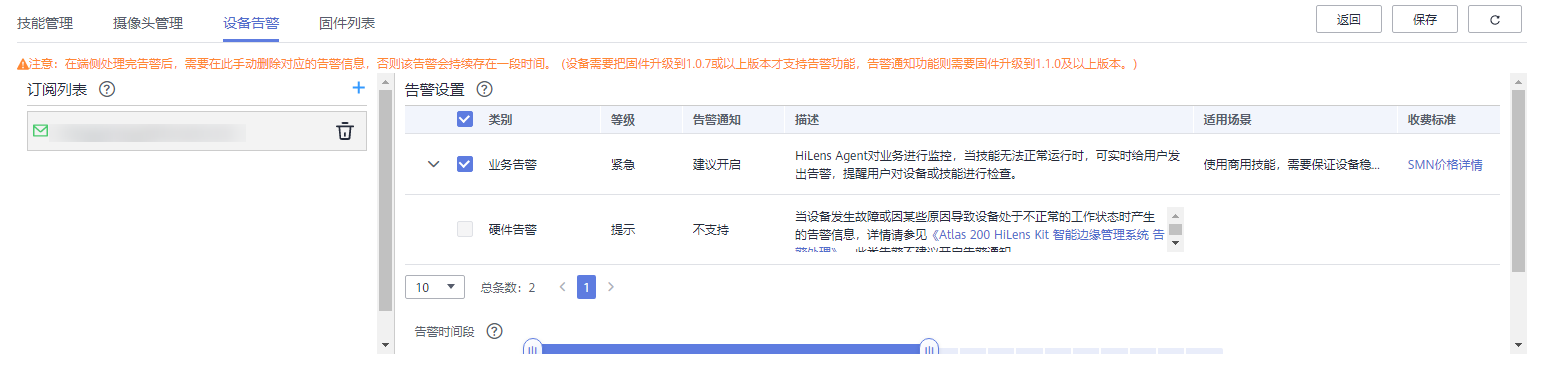1541x388 pixels.
Task: Go to the next page arrow
Action: coord(611,287)
